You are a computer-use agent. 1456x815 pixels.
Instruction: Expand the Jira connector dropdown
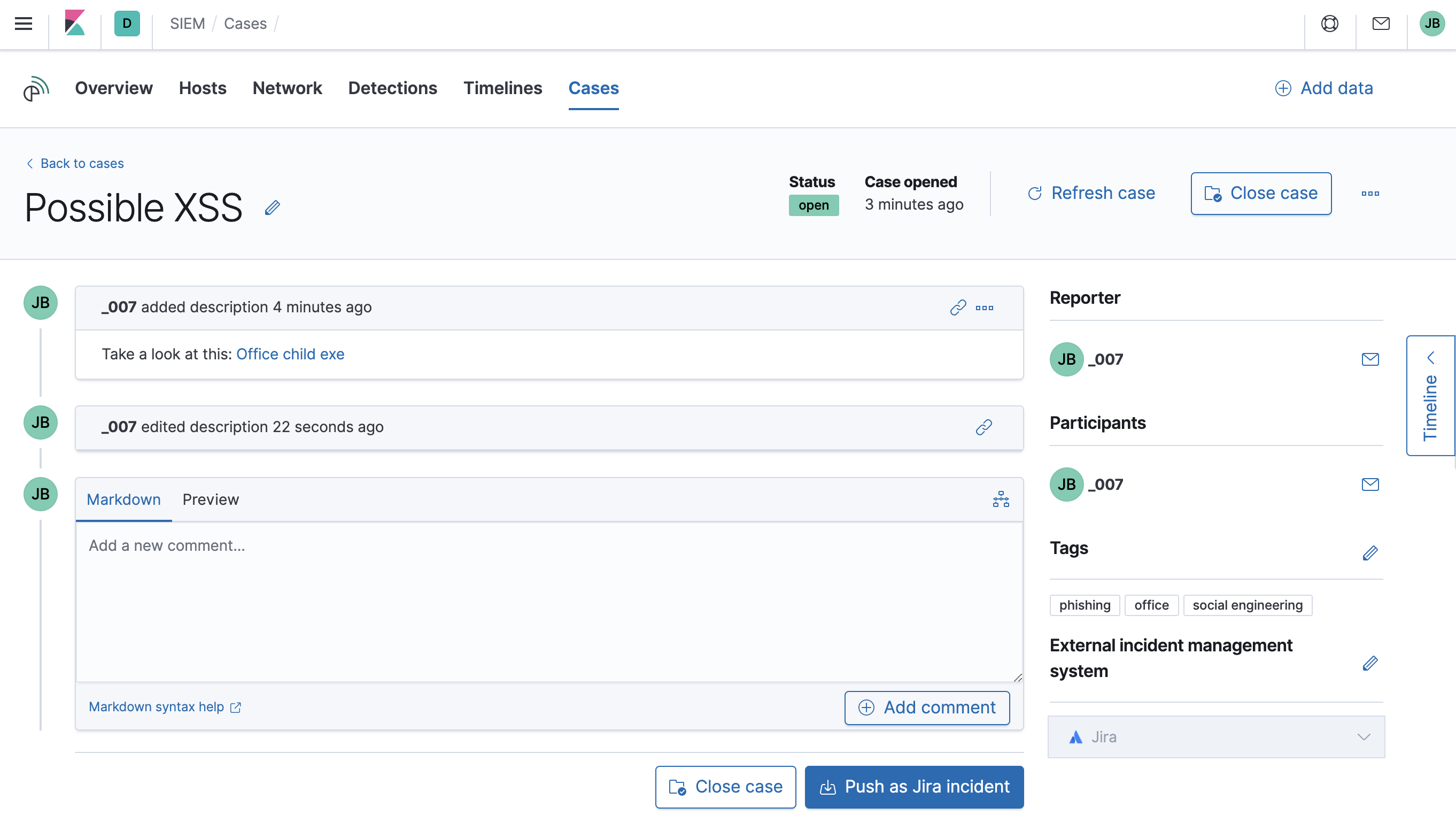pyautogui.click(x=1365, y=736)
